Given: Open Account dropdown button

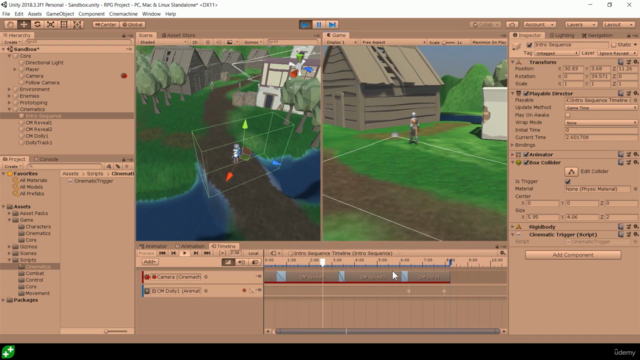Looking at the screenshot, I should [540, 25].
